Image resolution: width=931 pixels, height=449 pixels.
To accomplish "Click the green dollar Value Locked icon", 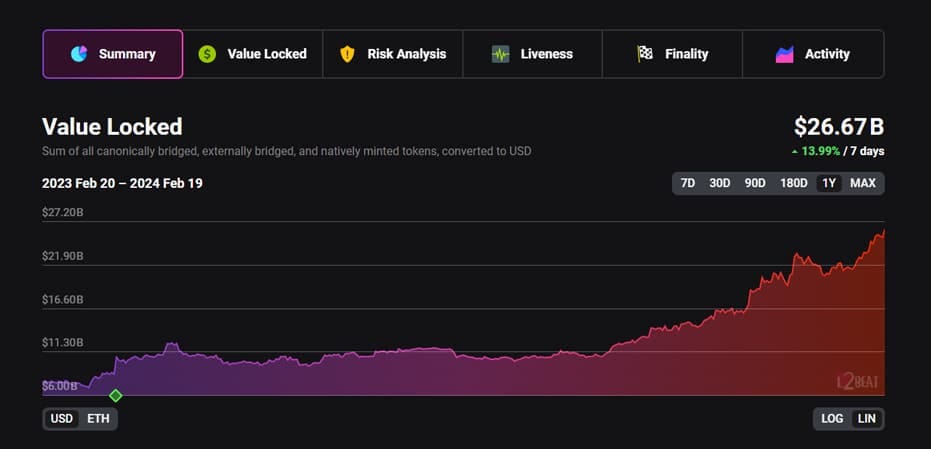I will click(207, 54).
